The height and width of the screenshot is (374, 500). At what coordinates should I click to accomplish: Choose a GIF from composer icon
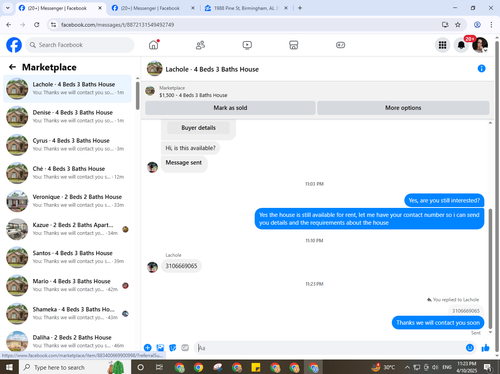pos(185,348)
